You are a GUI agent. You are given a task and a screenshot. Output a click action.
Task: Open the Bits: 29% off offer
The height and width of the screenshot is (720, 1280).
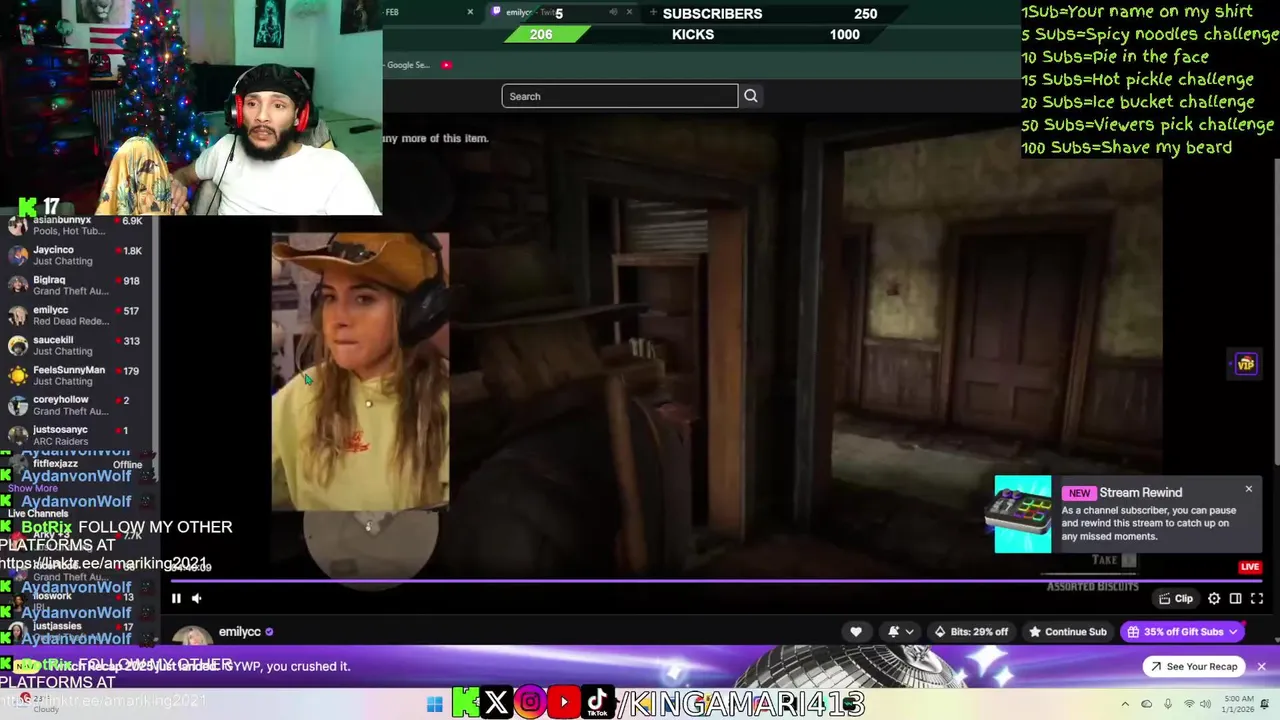pos(971,632)
